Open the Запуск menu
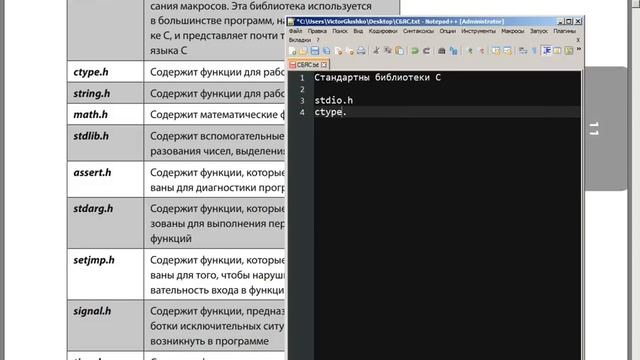640x360 pixels. click(539, 31)
